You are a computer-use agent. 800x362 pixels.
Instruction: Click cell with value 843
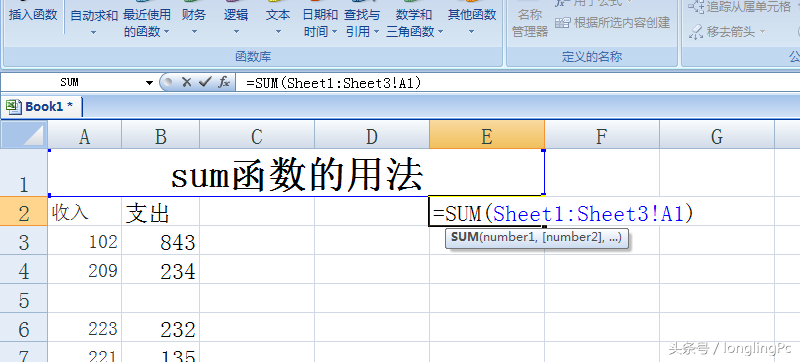(x=161, y=241)
